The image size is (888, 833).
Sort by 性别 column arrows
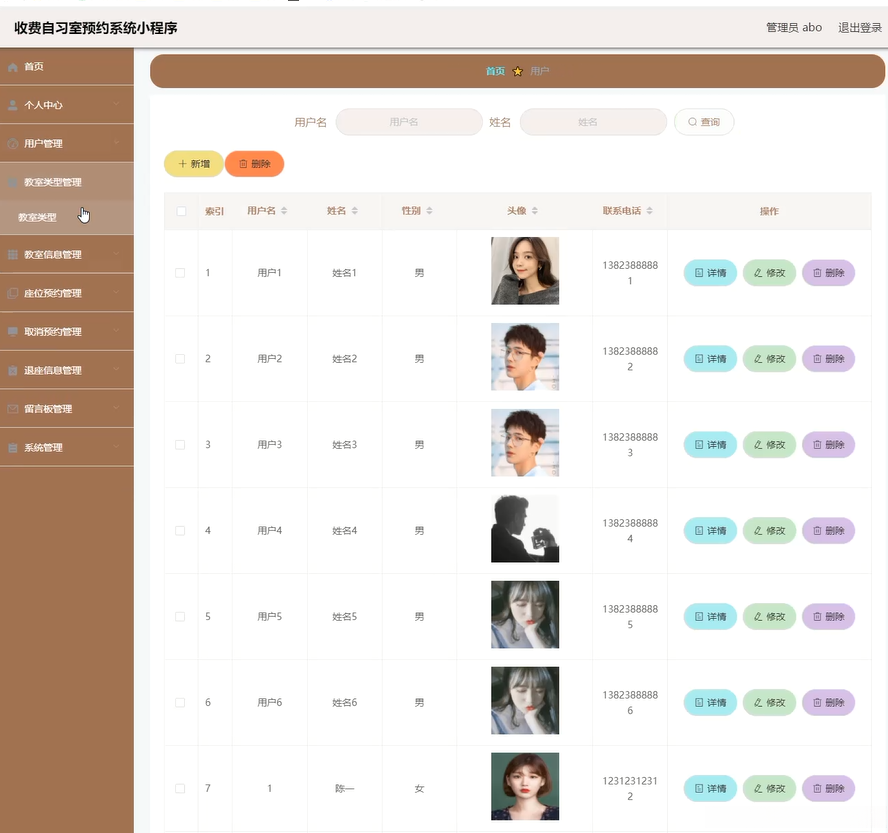(x=429, y=211)
